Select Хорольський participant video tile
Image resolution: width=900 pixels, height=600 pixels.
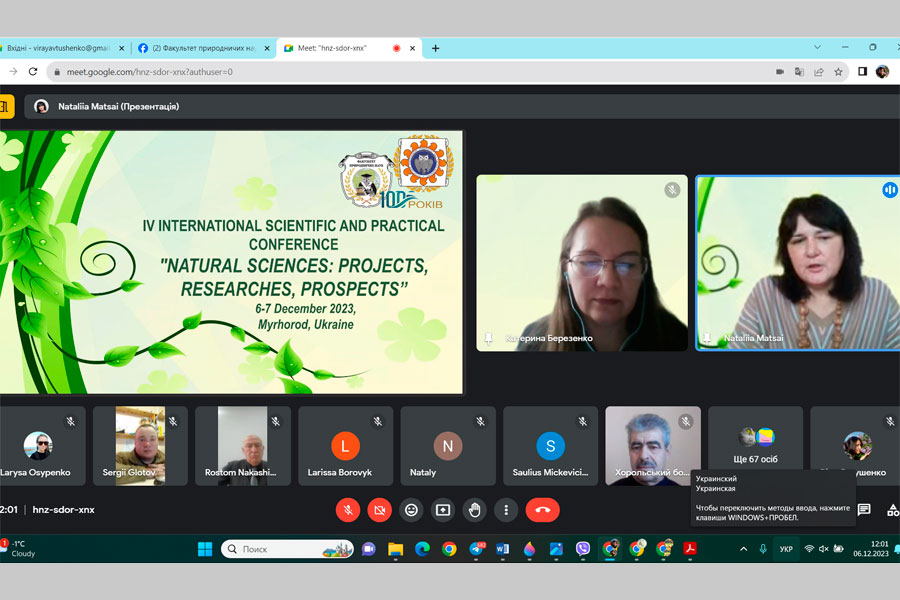pyautogui.click(x=653, y=445)
